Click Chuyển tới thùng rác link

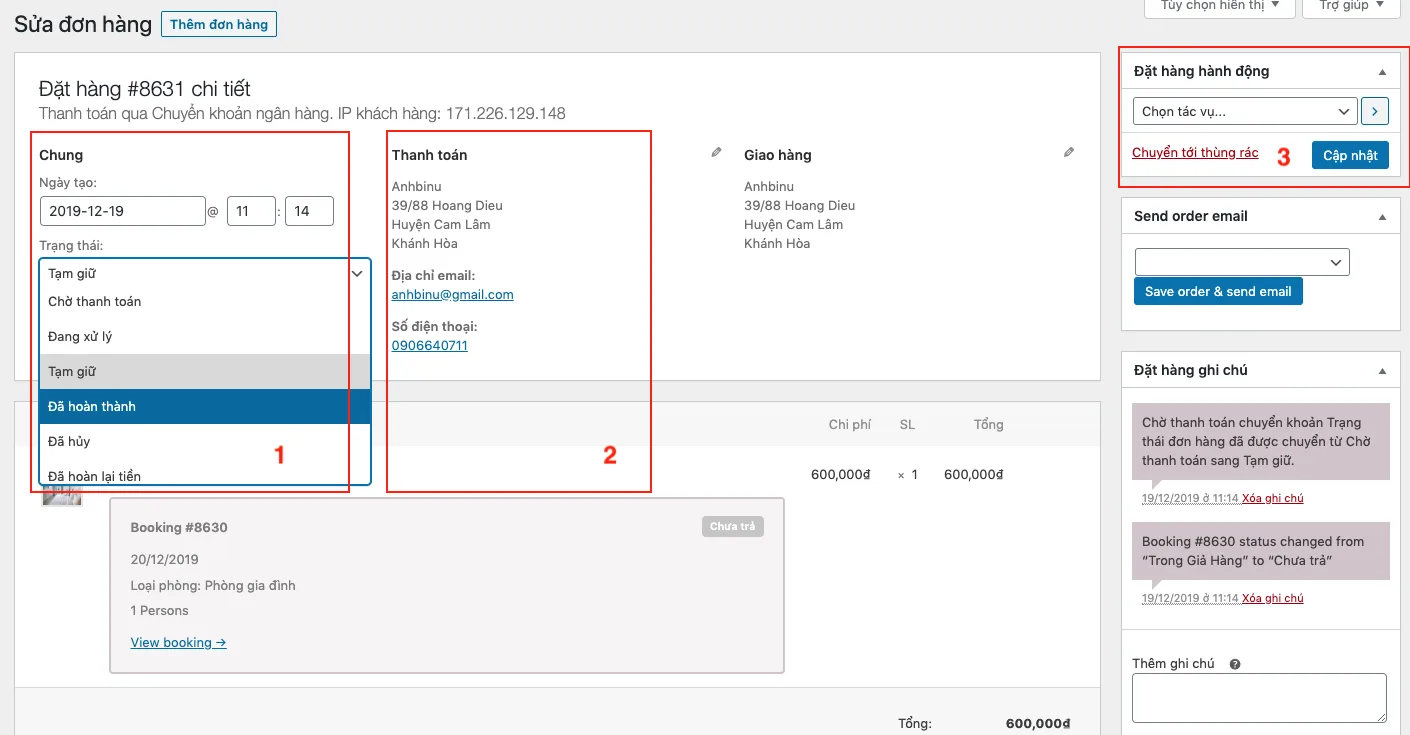point(1195,153)
